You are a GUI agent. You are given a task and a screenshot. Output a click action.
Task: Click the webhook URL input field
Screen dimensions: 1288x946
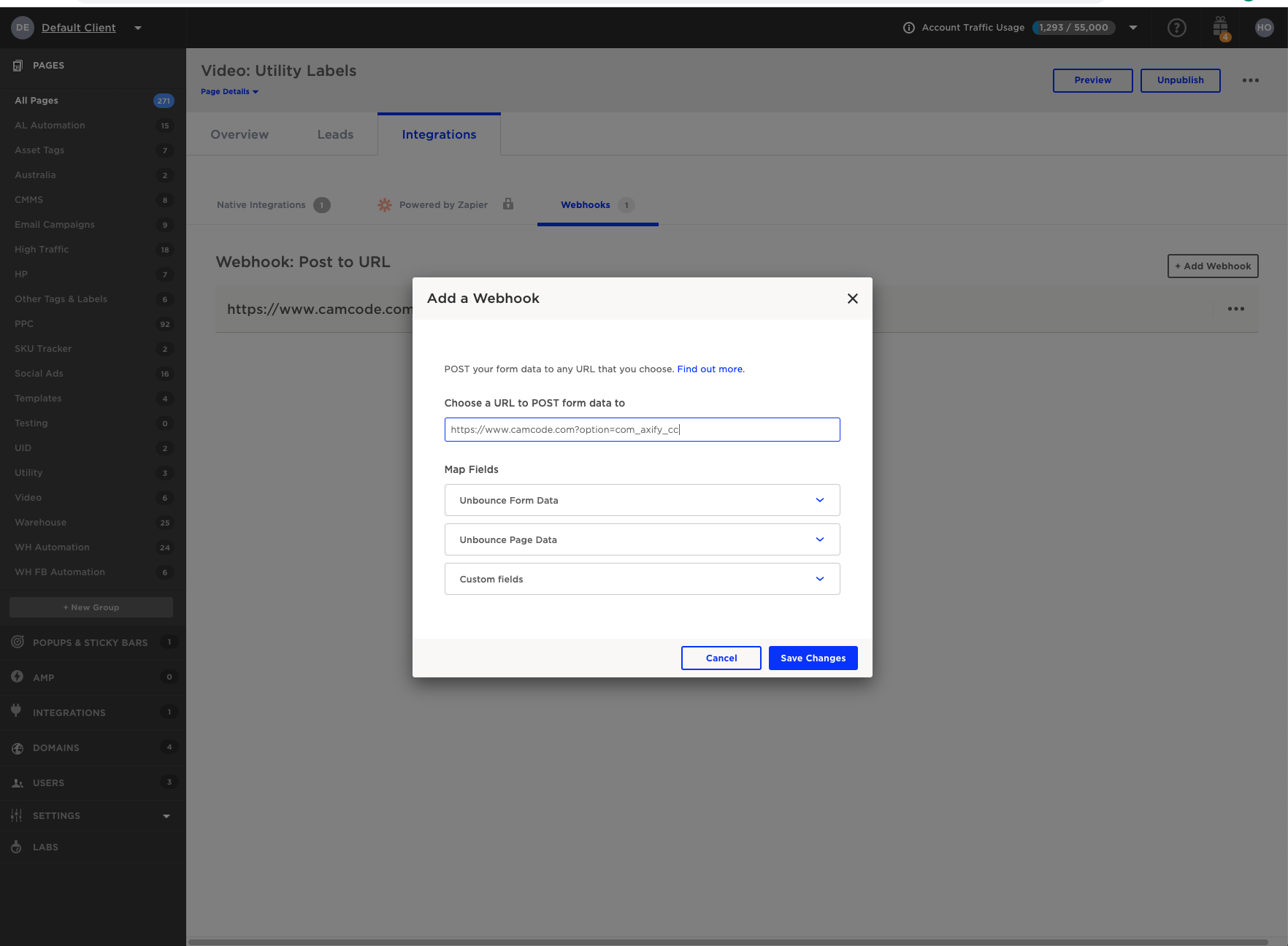pyautogui.click(x=642, y=429)
